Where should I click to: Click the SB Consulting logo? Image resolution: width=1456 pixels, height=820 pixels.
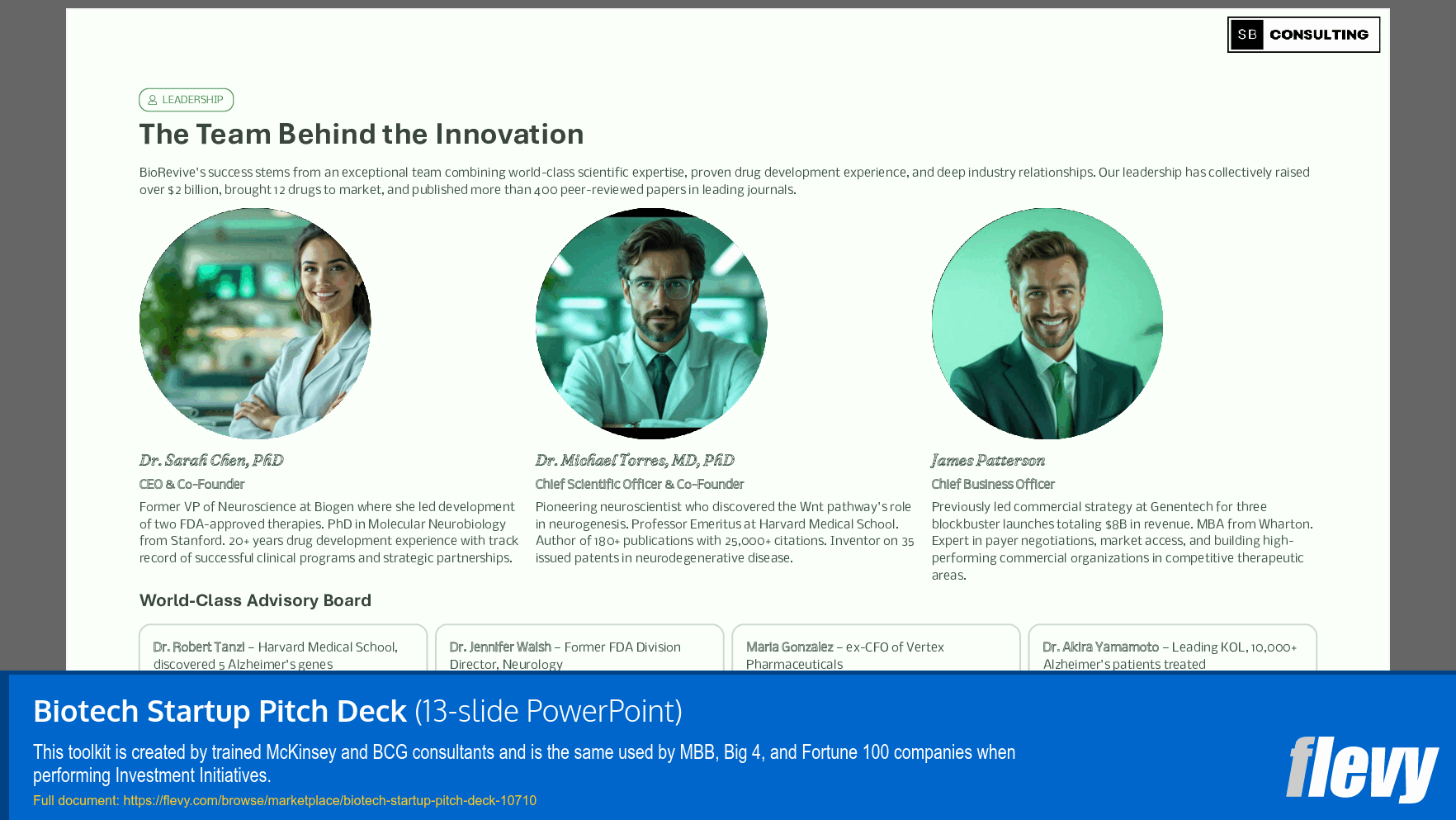tap(1302, 34)
